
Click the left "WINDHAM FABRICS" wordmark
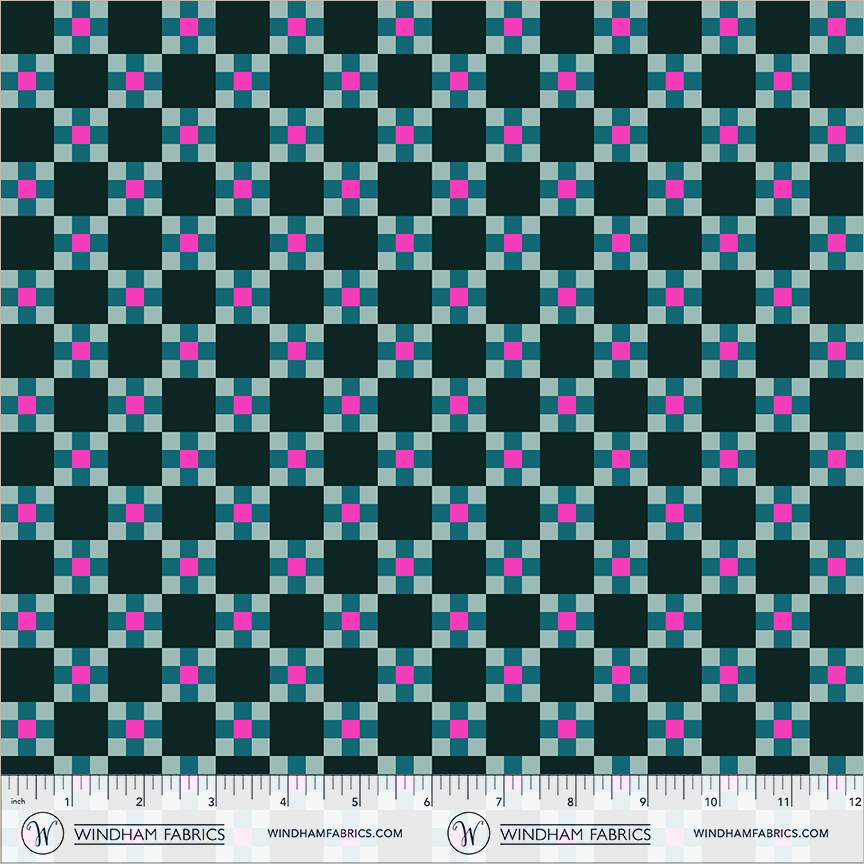point(149,834)
